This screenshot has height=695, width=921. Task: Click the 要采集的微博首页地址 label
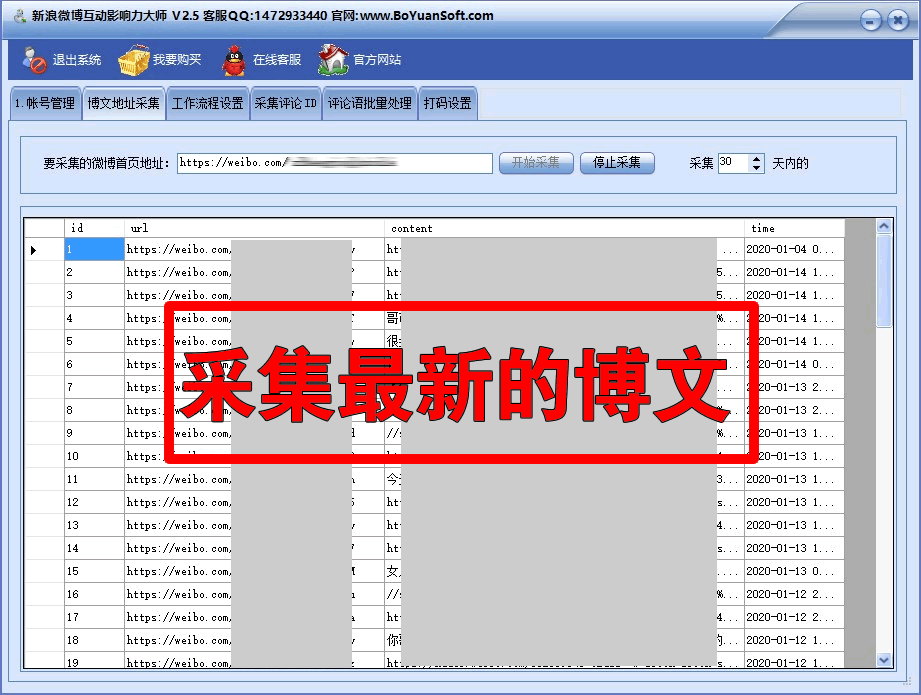coord(106,163)
